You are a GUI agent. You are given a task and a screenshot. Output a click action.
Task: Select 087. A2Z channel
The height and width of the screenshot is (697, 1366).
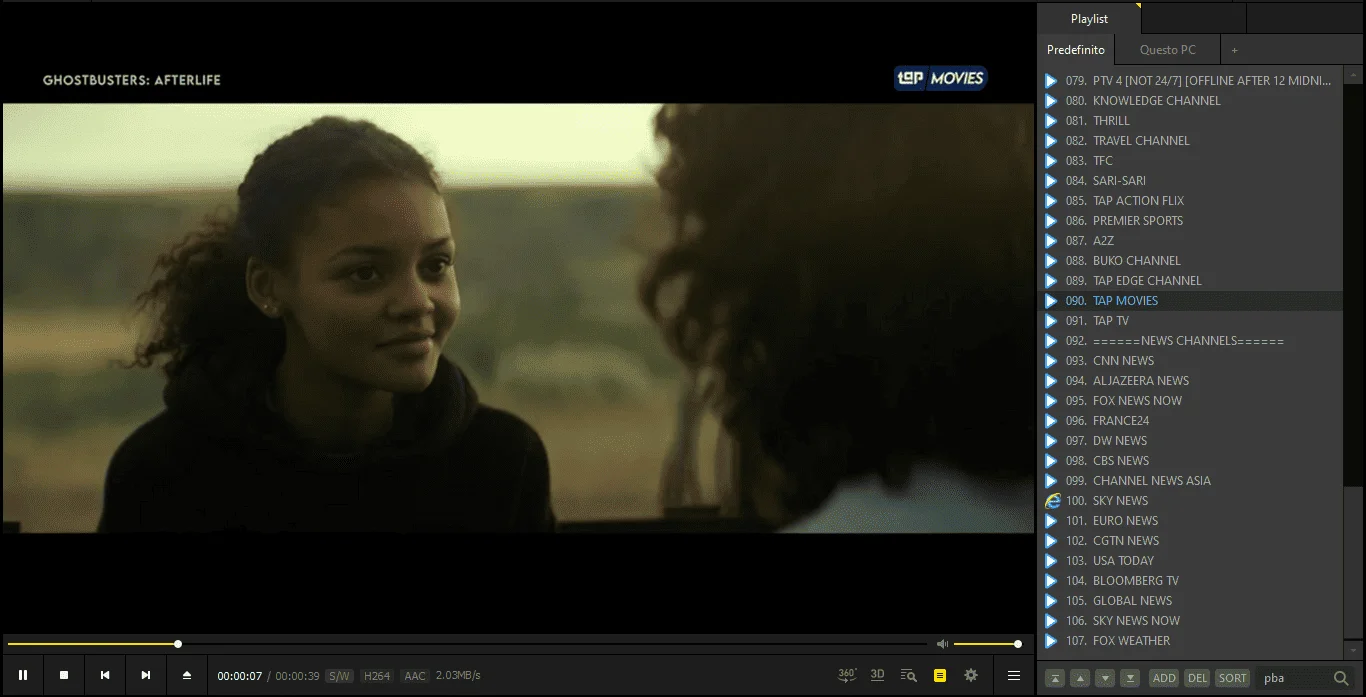click(x=1190, y=241)
